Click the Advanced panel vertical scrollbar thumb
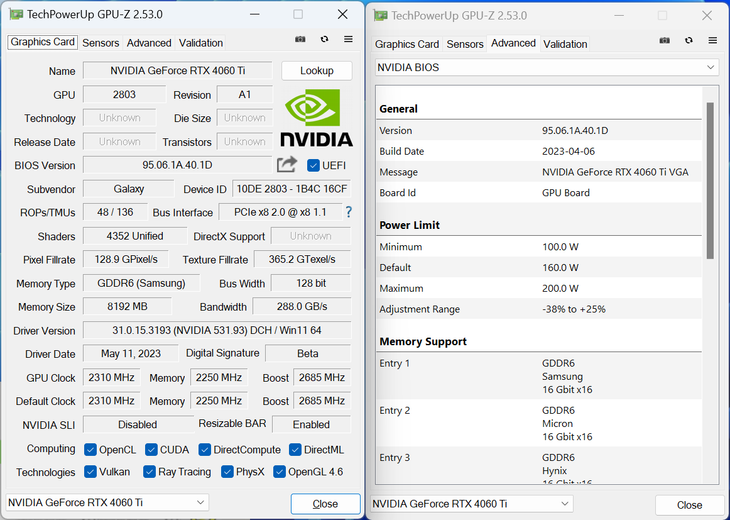Viewport: 730px width, 520px height. coord(710,180)
